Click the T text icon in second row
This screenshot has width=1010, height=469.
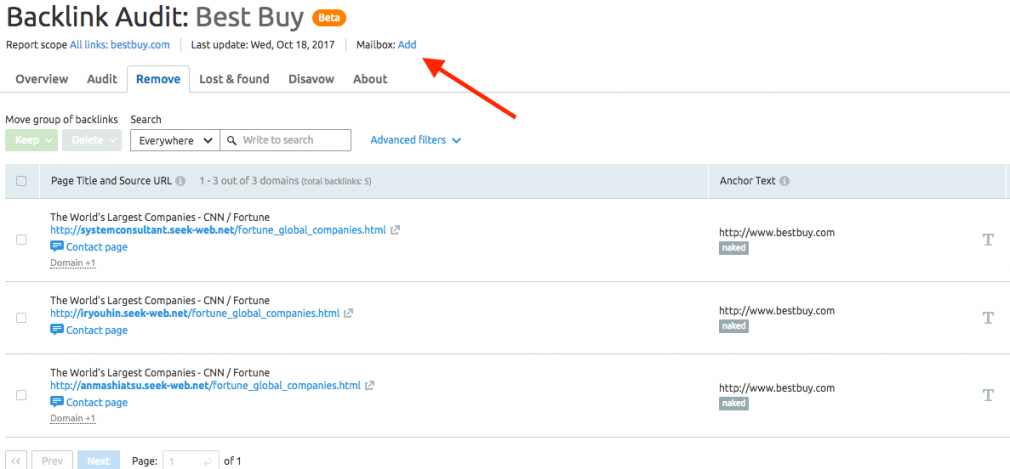988,318
